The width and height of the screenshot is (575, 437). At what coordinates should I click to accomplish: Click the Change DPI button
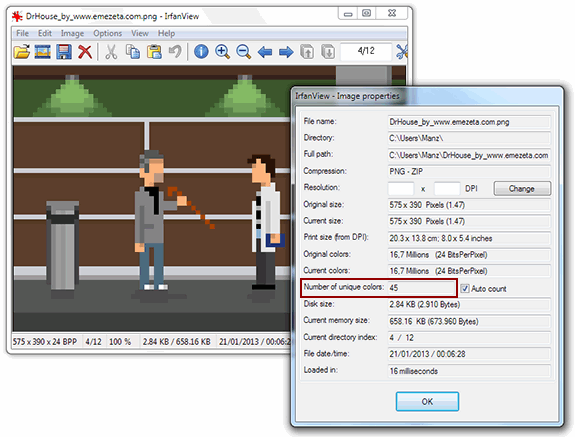522,188
